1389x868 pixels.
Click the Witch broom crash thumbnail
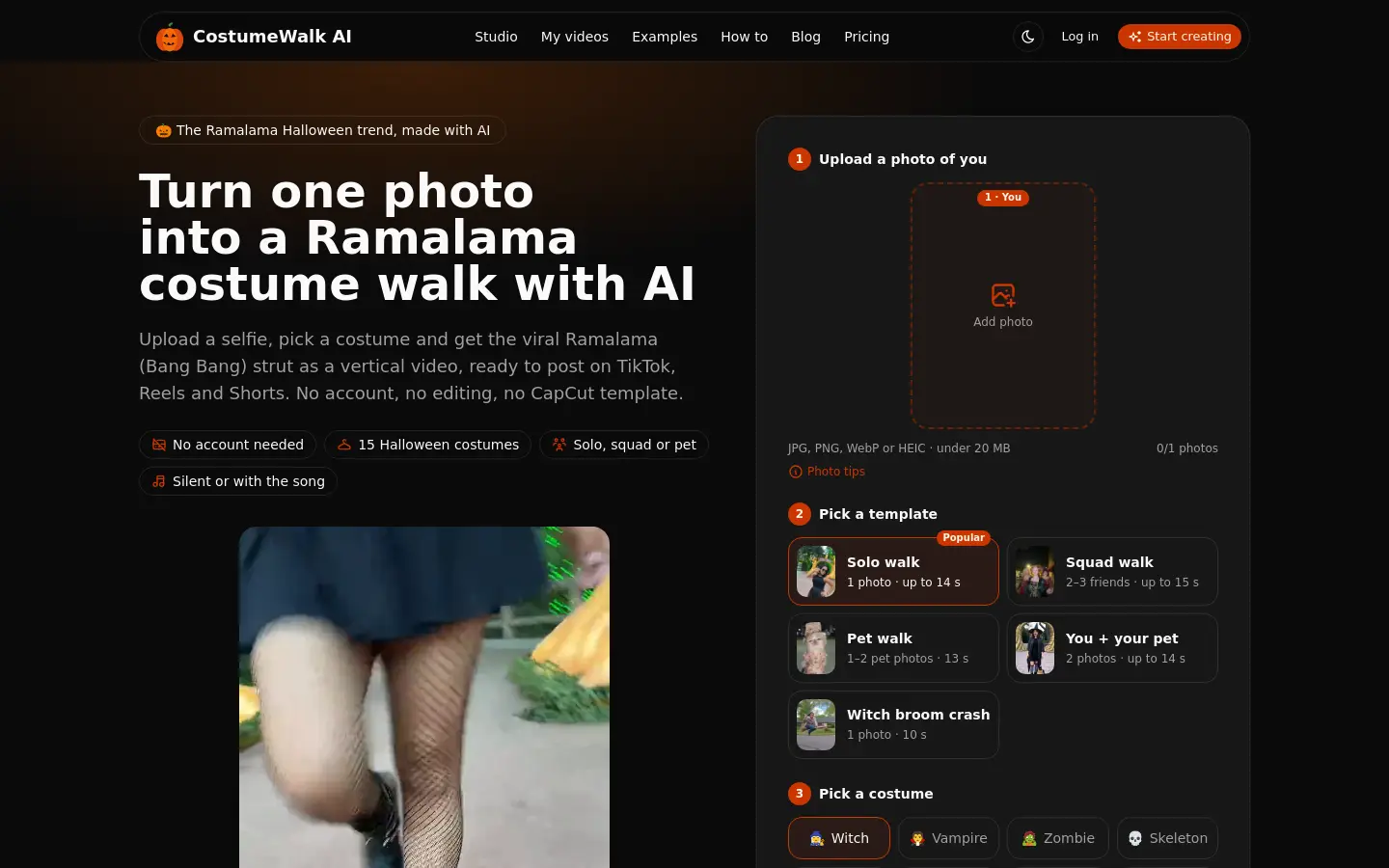click(x=816, y=724)
